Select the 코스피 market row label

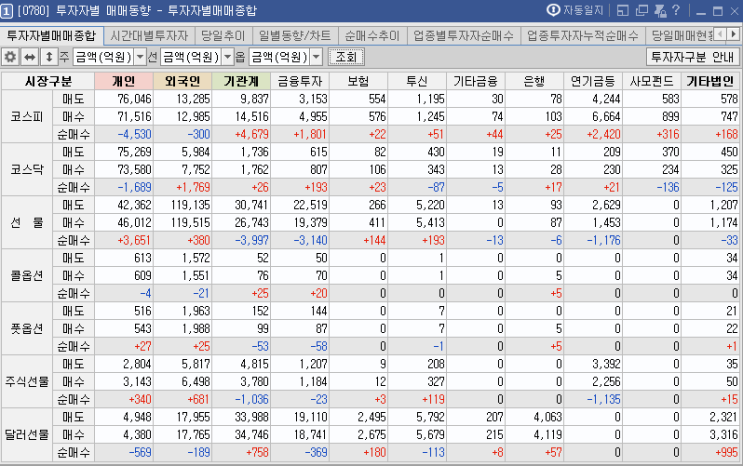point(27,117)
